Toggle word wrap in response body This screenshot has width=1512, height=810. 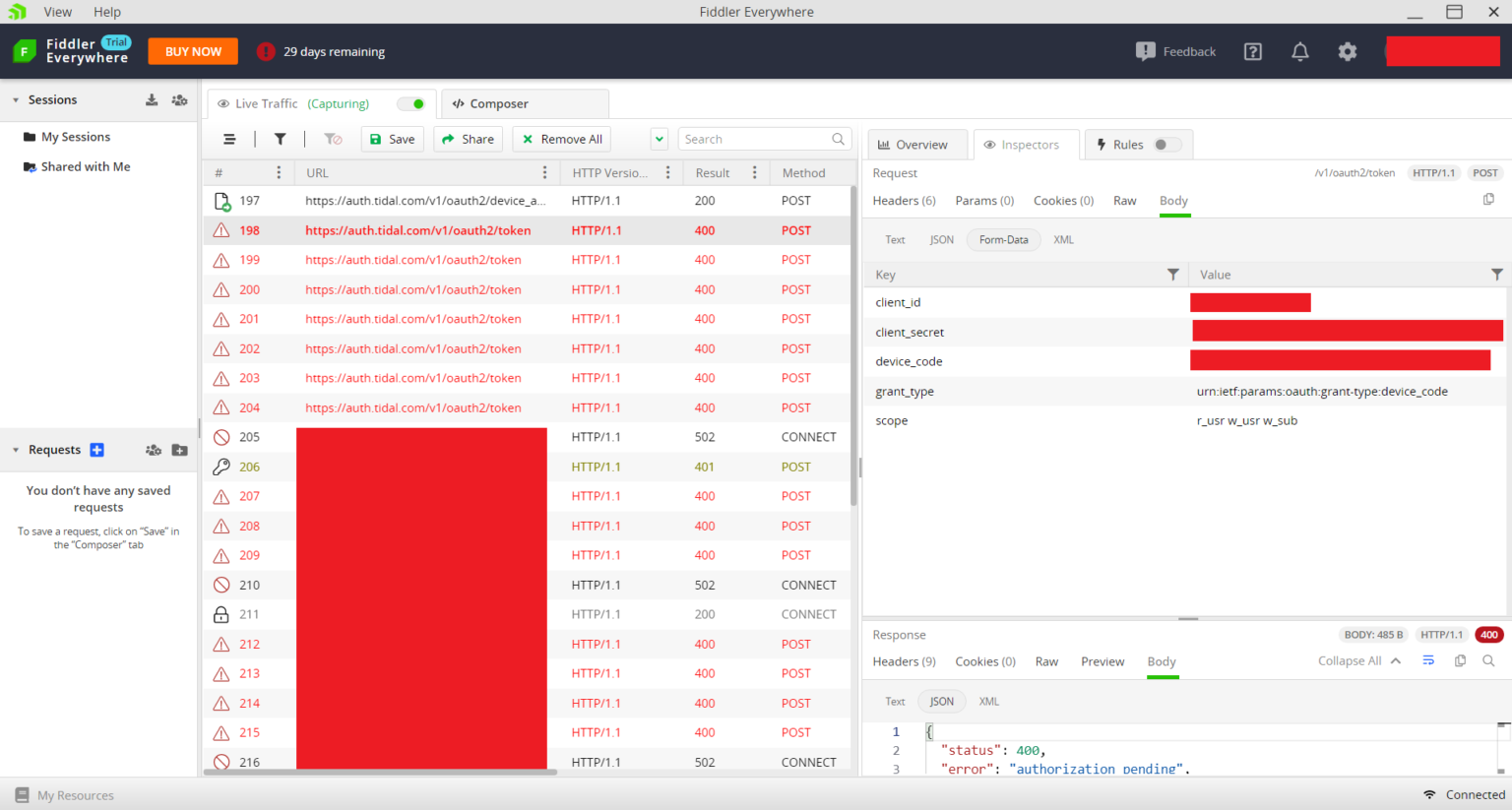(1428, 660)
